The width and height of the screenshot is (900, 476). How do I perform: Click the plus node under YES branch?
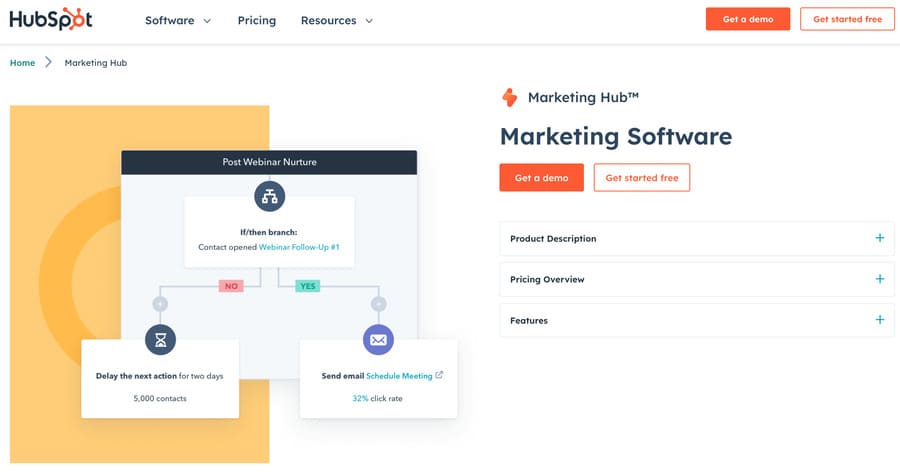(378, 304)
